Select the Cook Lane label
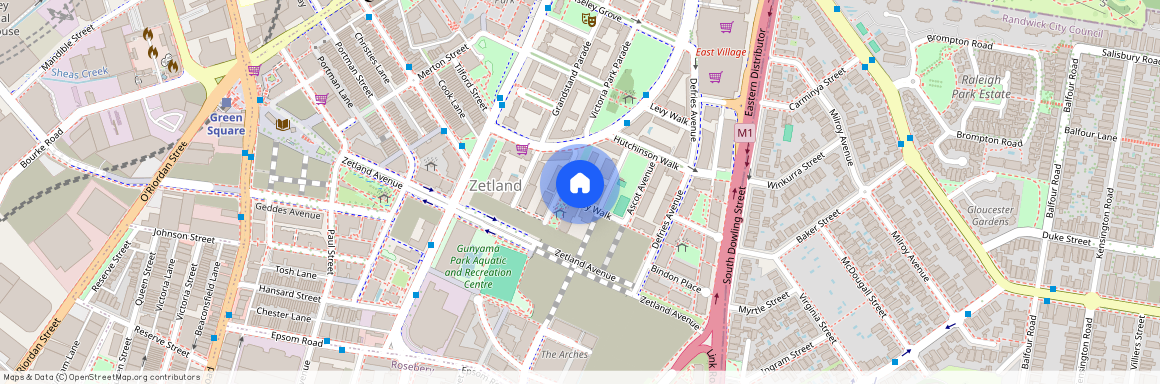This screenshot has width=1160, height=384. (451, 98)
